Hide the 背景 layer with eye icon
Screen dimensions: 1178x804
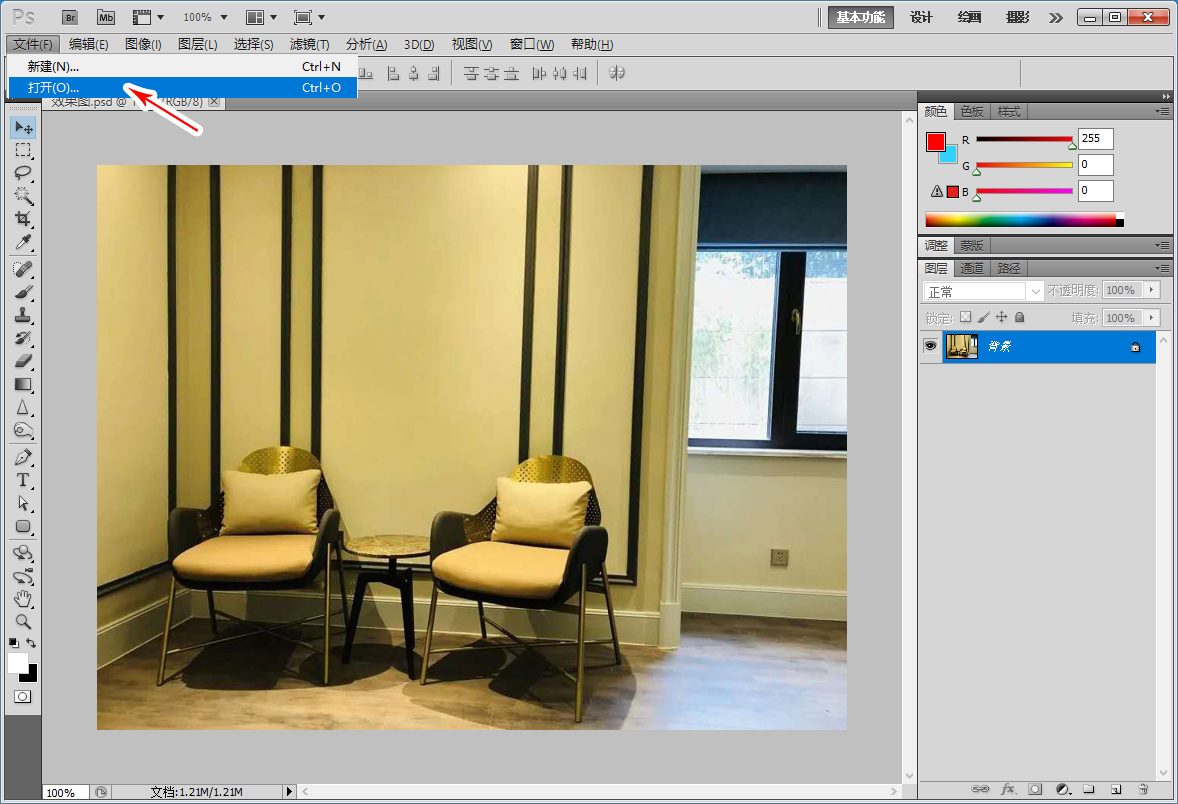pyautogui.click(x=930, y=346)
